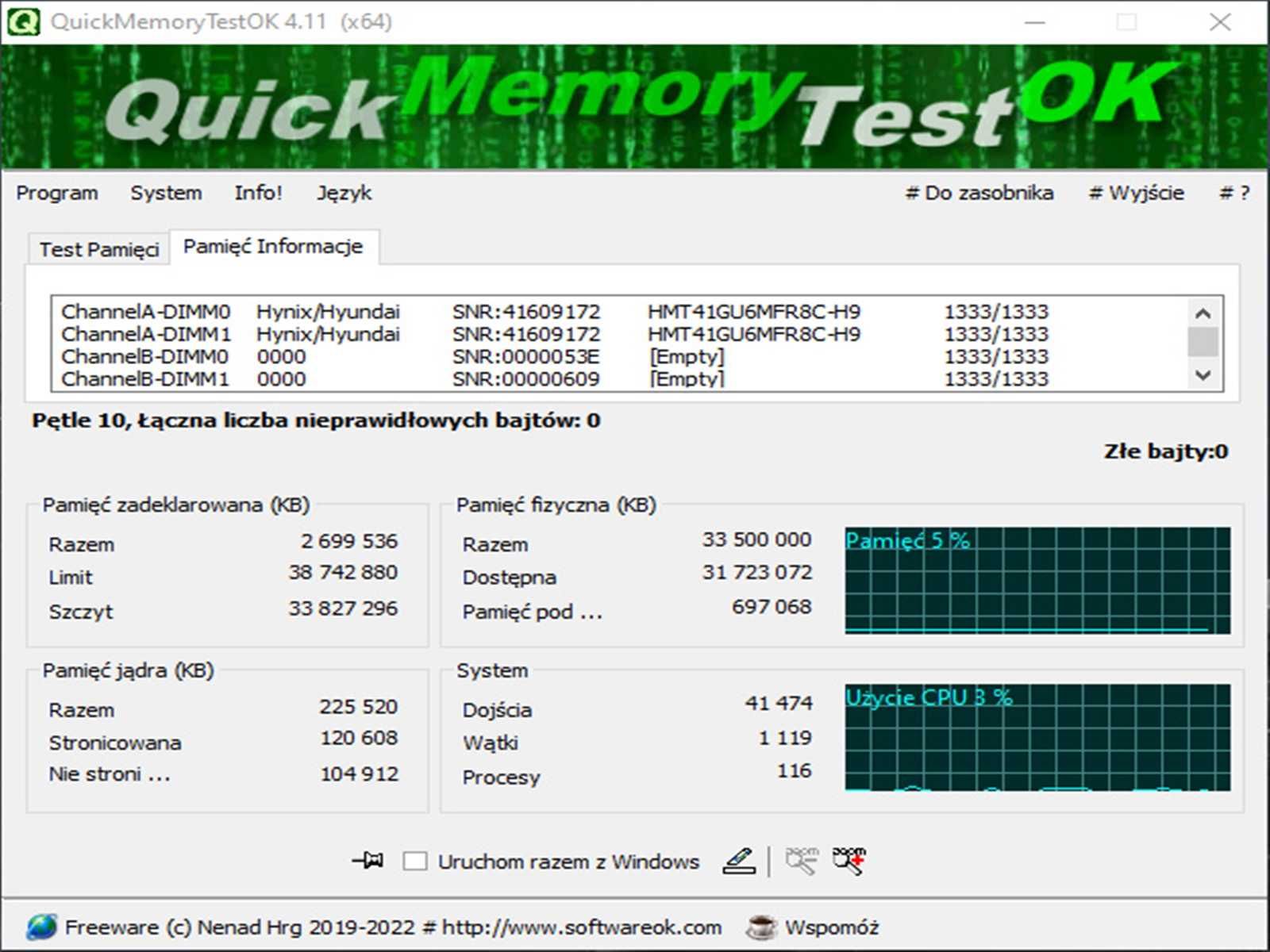
Task: Click the Nie stroni ... value 104 912
Action: tap(359, 773)
